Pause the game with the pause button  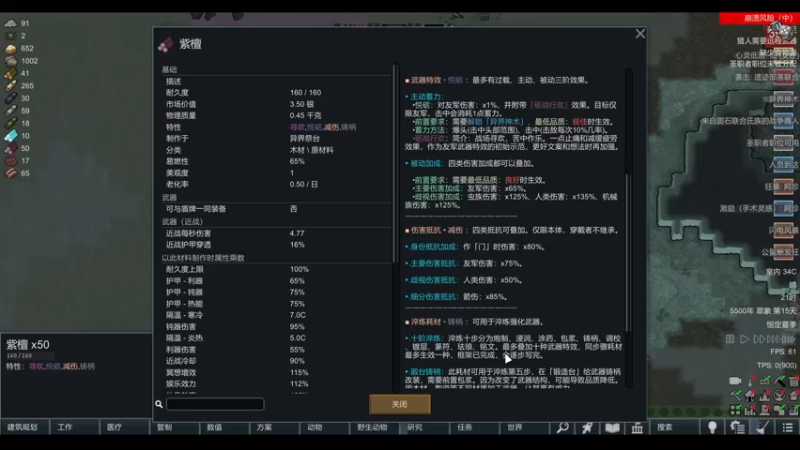tap(730, 339)
